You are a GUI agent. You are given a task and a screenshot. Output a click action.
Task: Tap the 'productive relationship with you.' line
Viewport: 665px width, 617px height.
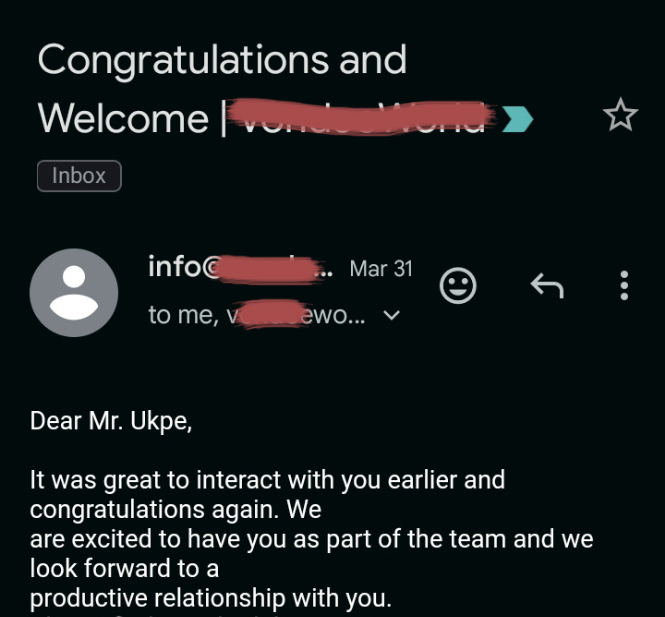[x=210, y=598]
